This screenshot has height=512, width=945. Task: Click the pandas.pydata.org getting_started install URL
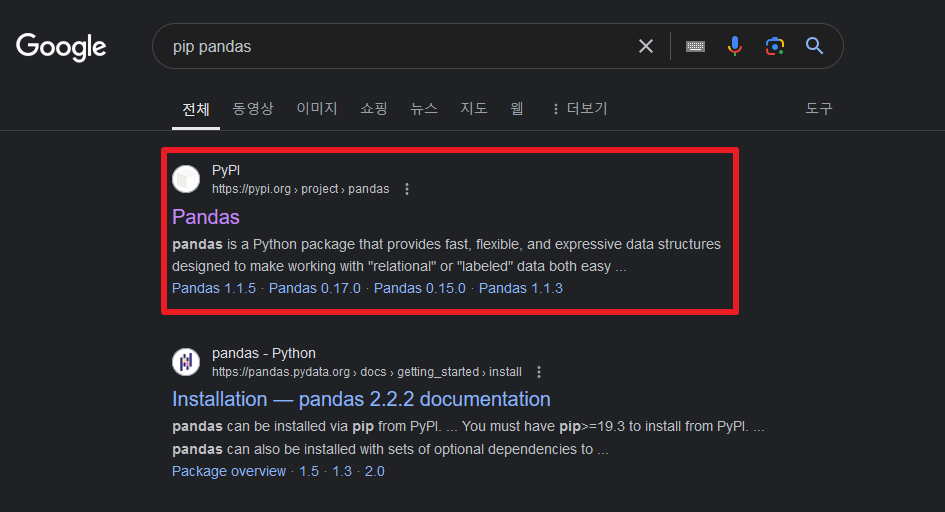pos(367,372)
